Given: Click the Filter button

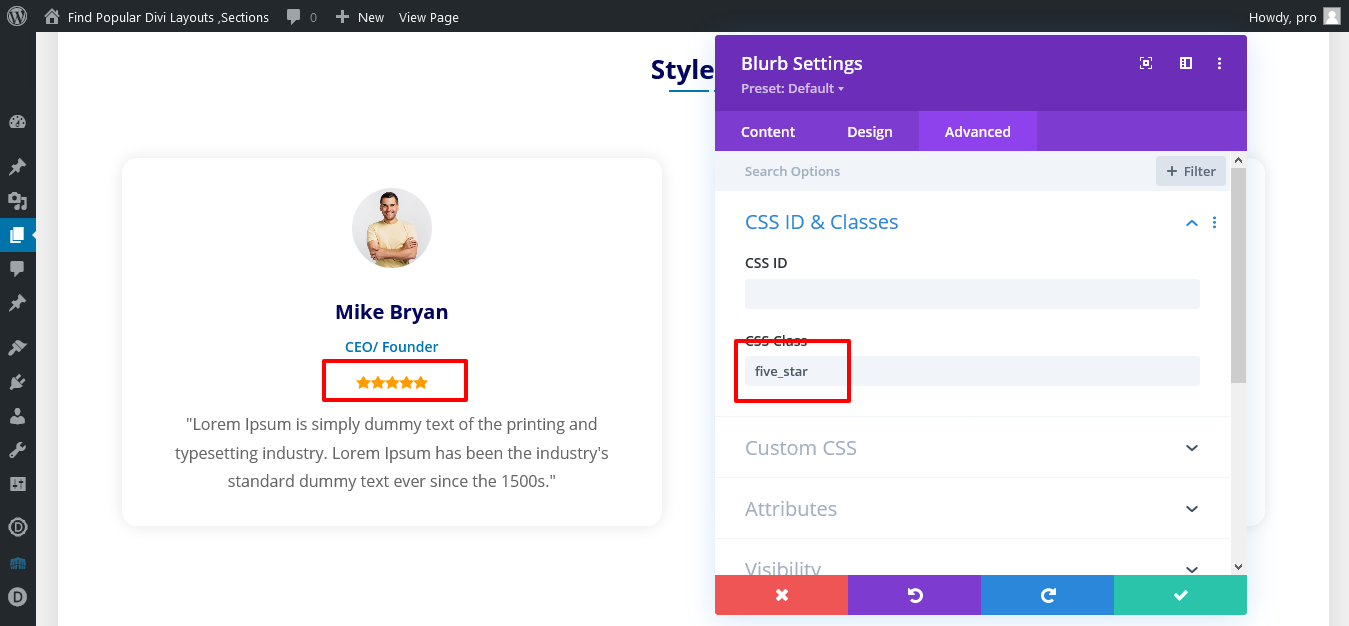Looking at the screenshot, I should tap(1190, 171).
